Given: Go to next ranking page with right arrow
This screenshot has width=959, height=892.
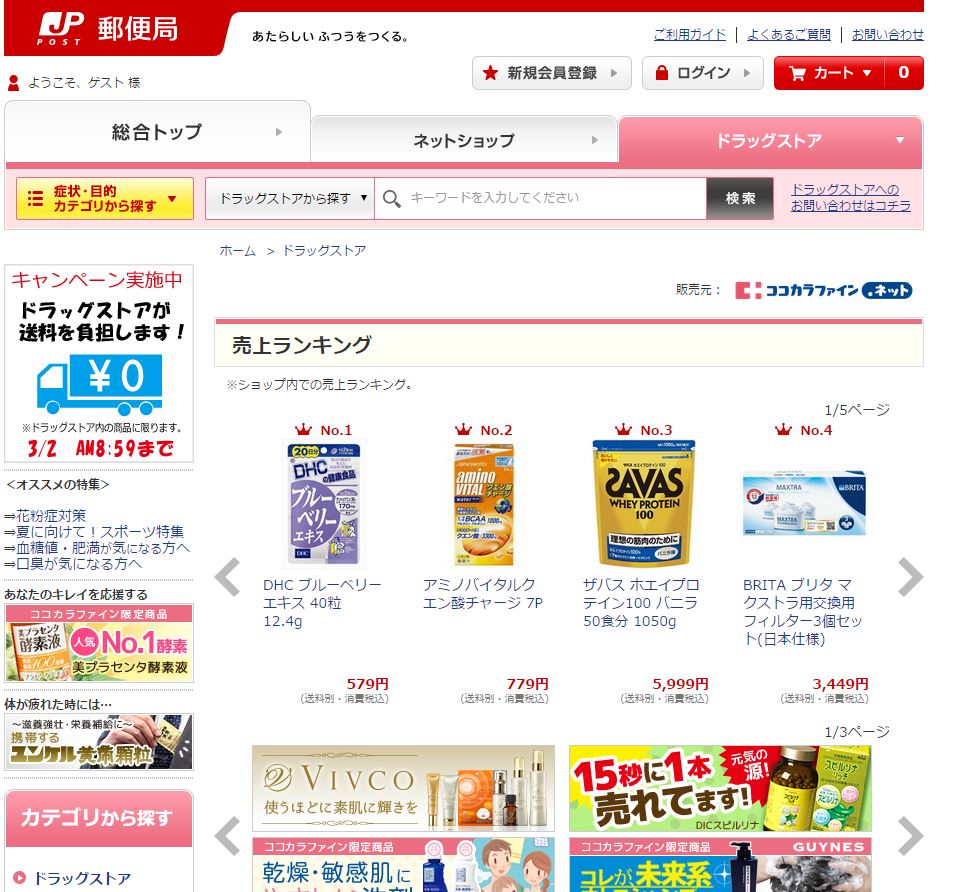Looking at the screenshot, I should (x=911, y=576).
